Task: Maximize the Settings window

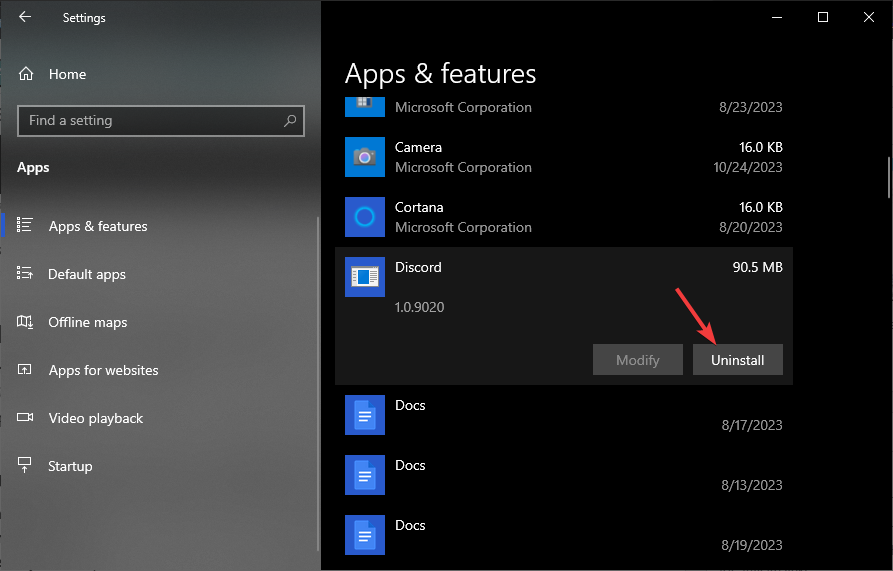Action: tap(823, 17)
